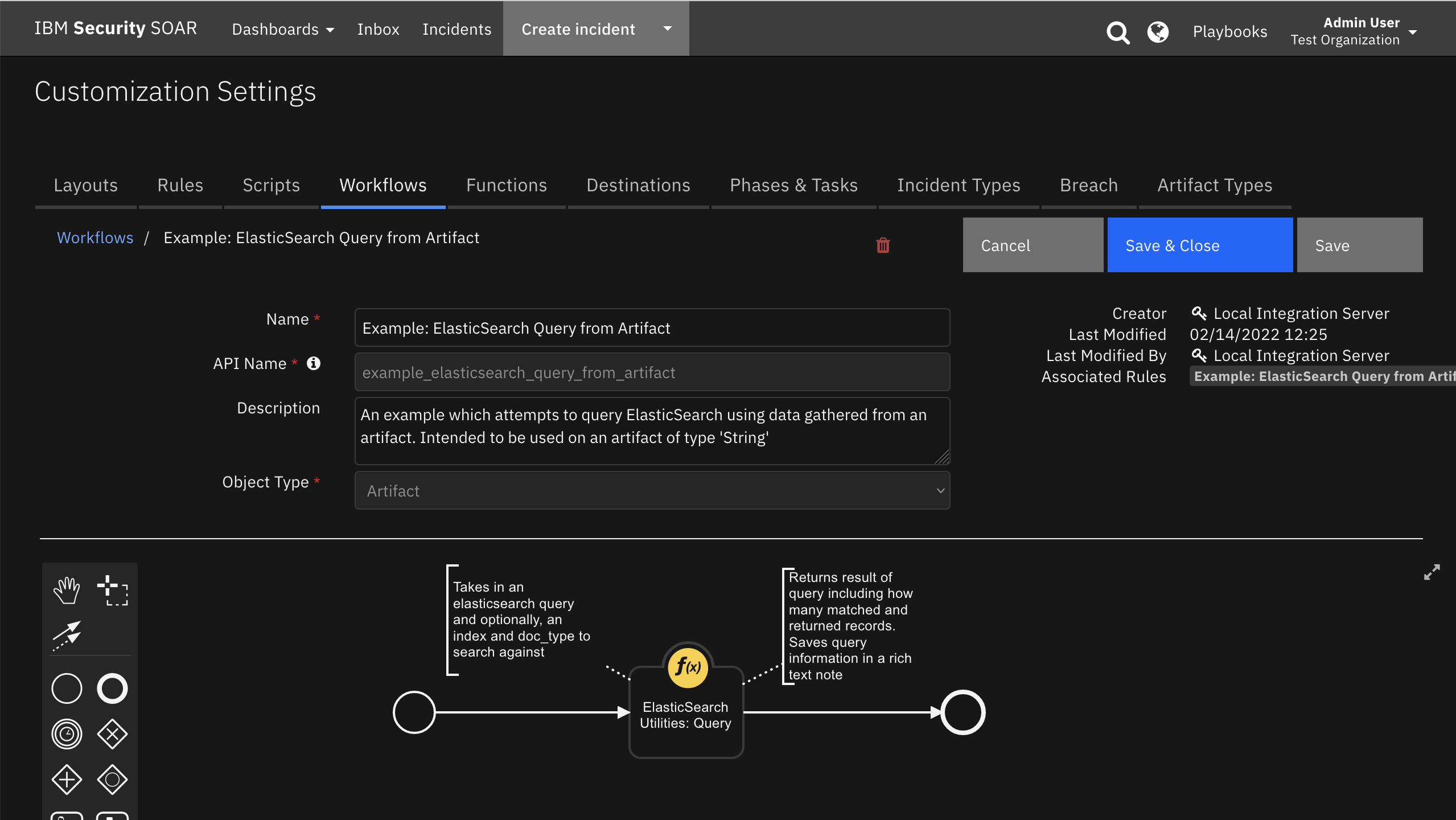Open the search magnifier in top bar
Image resolution: width=1456 pixels, height=820 pixels.
pos(1118,32)
